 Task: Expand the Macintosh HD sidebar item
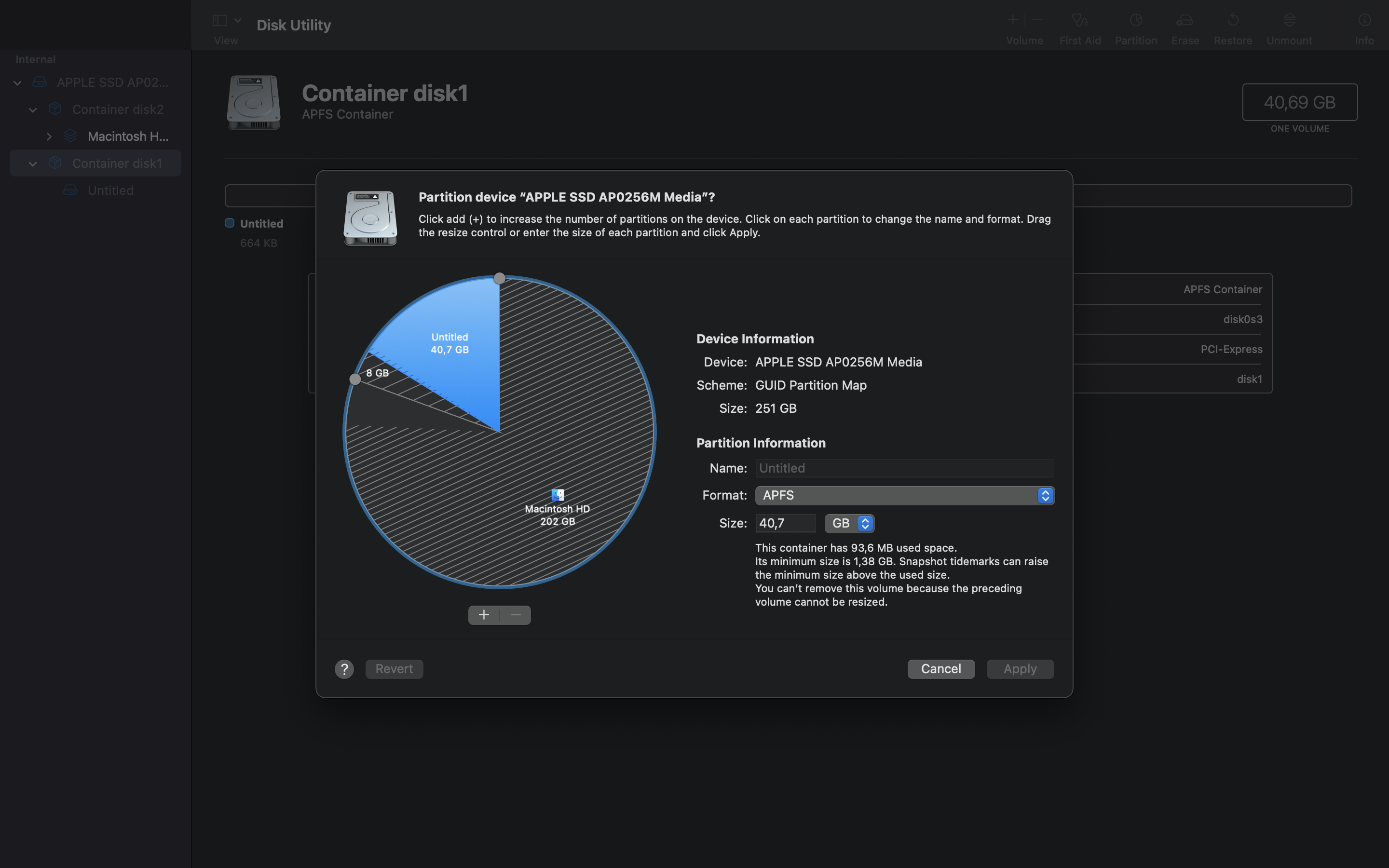pyautogui.click(x=49, y=136)
